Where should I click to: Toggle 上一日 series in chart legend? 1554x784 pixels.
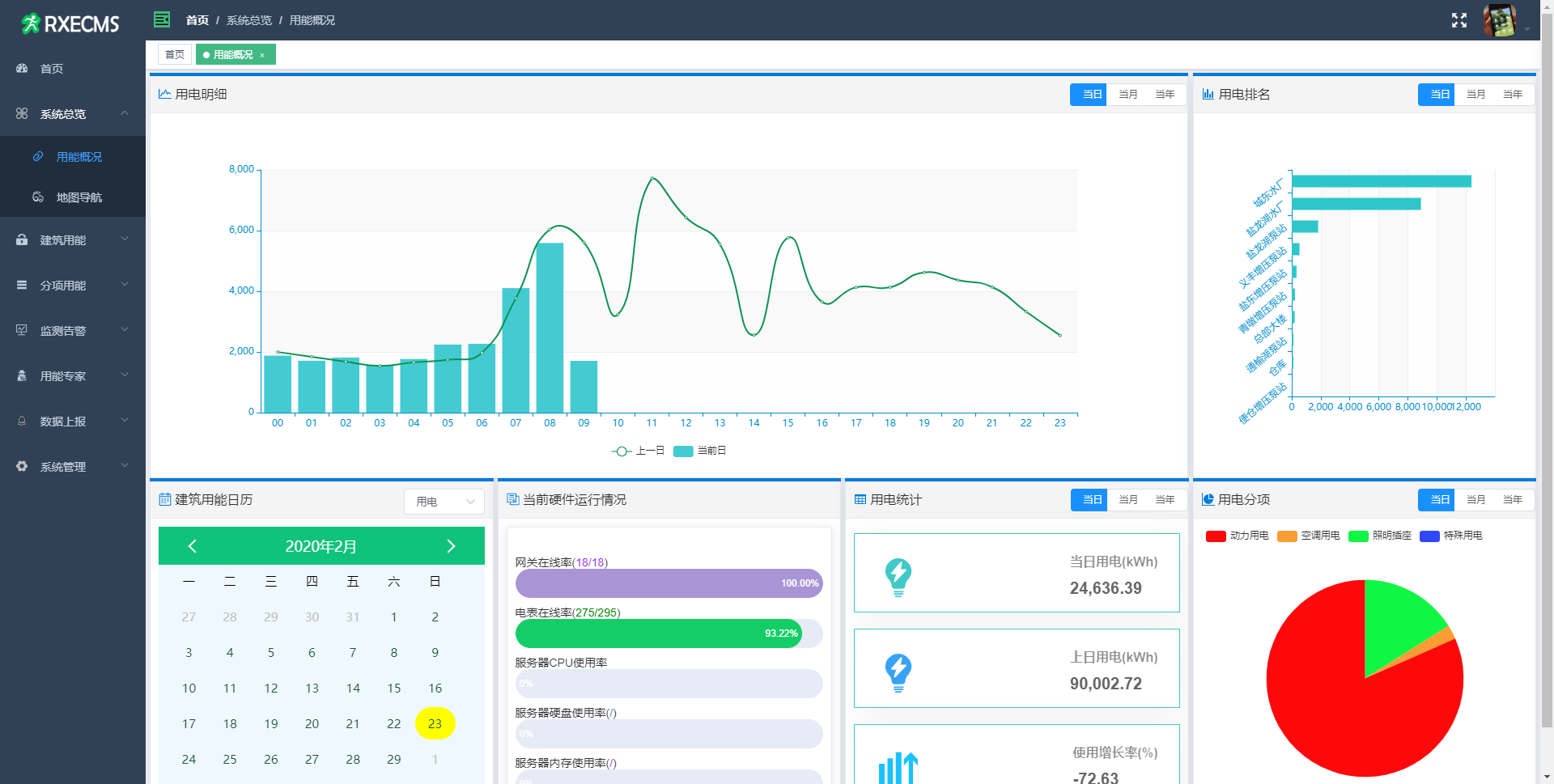point(638,451)
